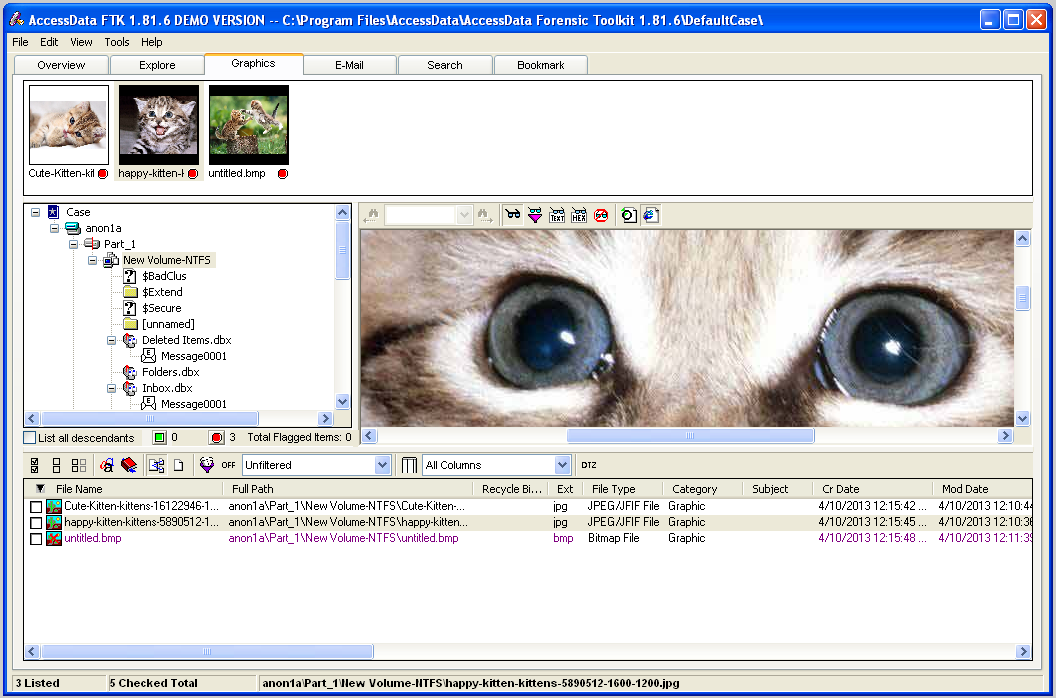The width and height of the screenshot is (1056, 698).
Task: Sort by the Full Path column header
Action: 350,489
